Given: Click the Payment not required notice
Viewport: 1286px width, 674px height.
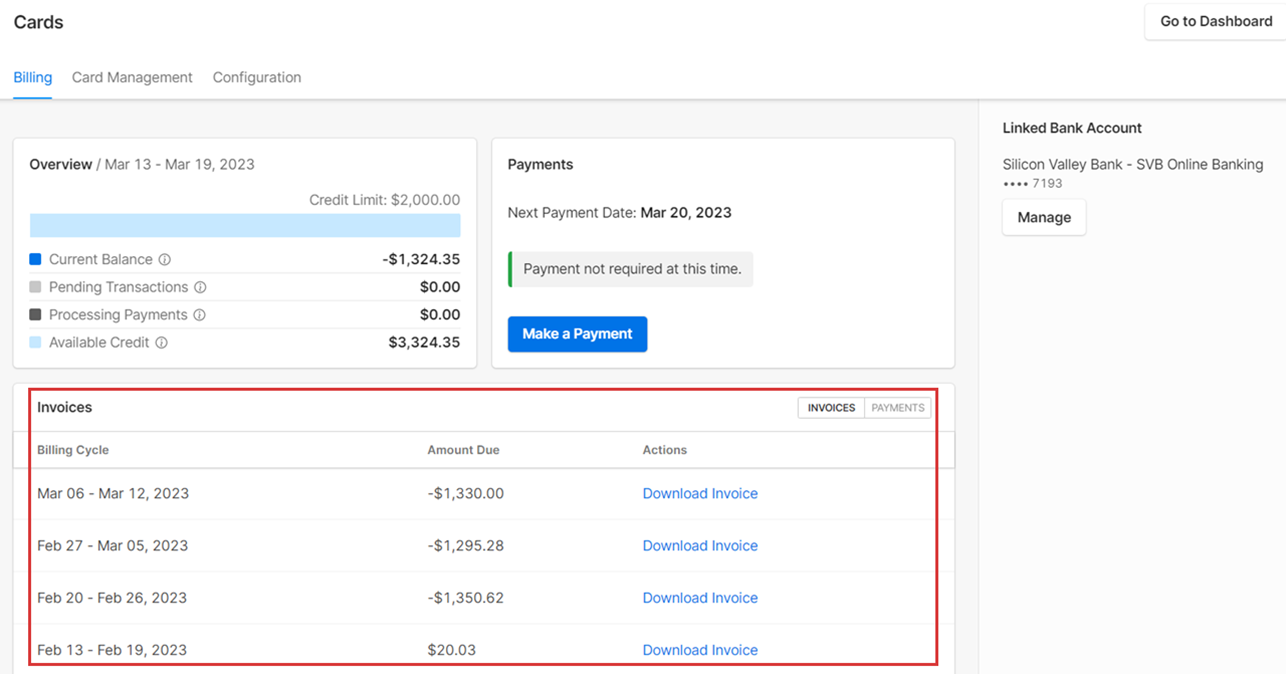Looking at the screenshot, I should click(x=631, y=269).
